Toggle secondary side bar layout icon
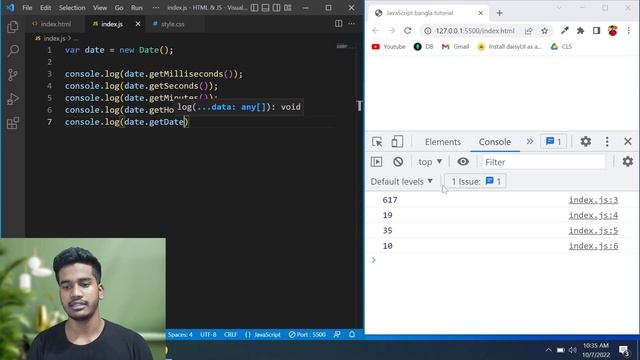 [x=276, y=8]
